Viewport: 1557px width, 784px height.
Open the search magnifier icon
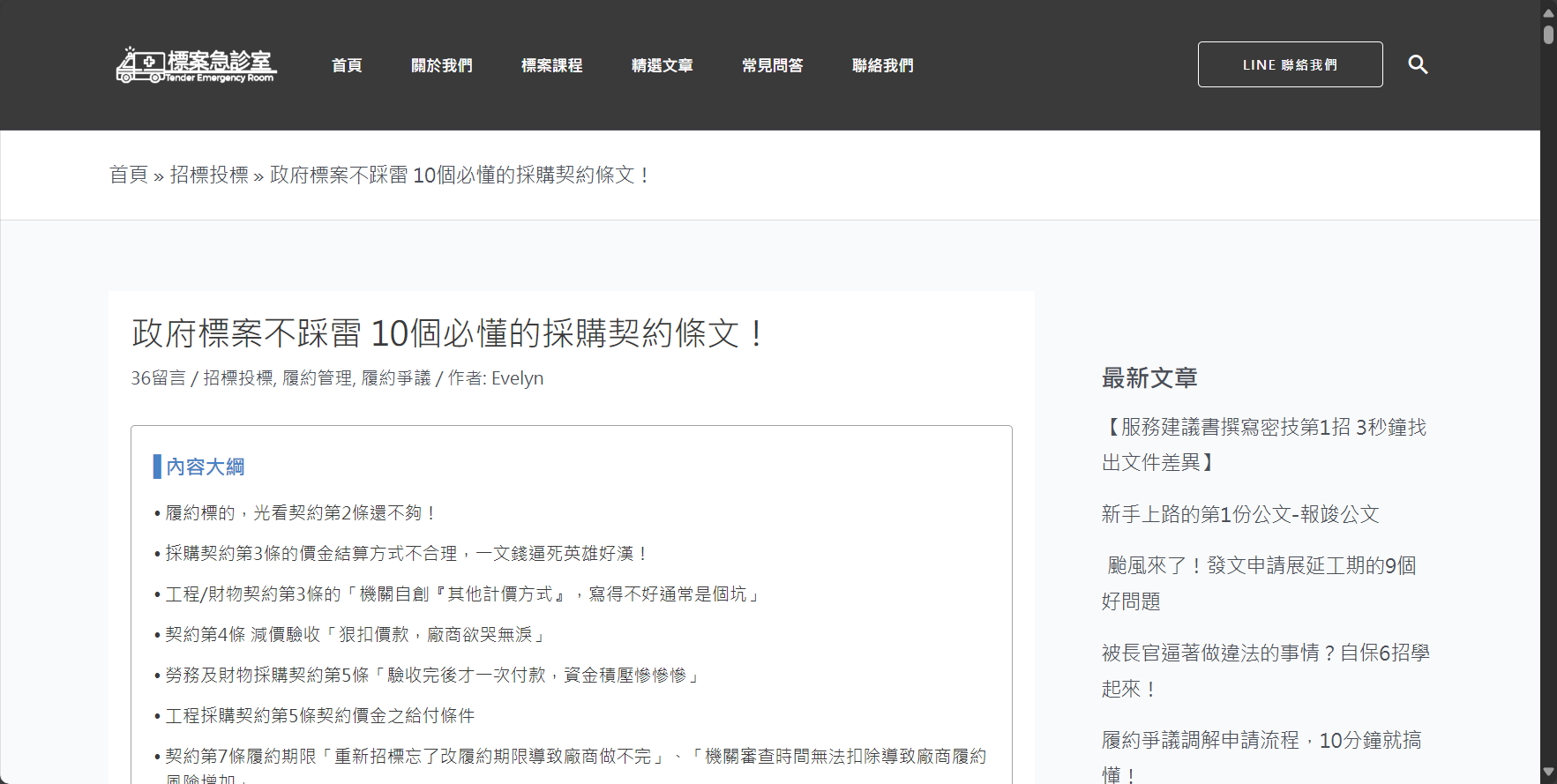pos(1418,64)
